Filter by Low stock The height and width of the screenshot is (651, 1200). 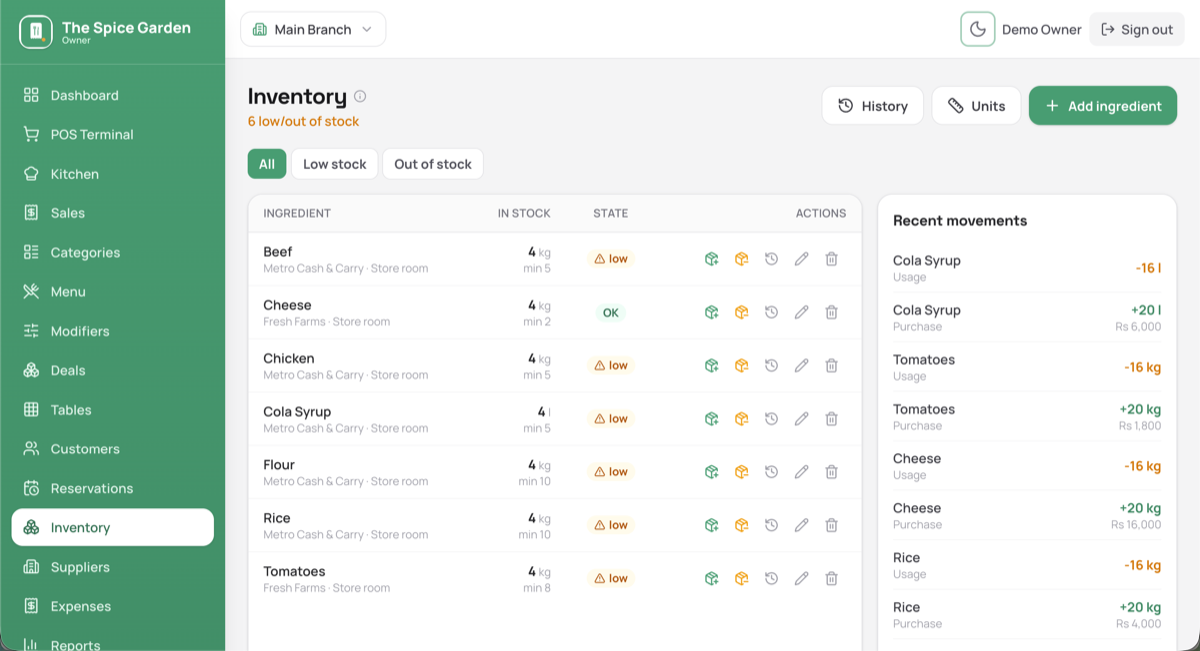click(334, 164)
